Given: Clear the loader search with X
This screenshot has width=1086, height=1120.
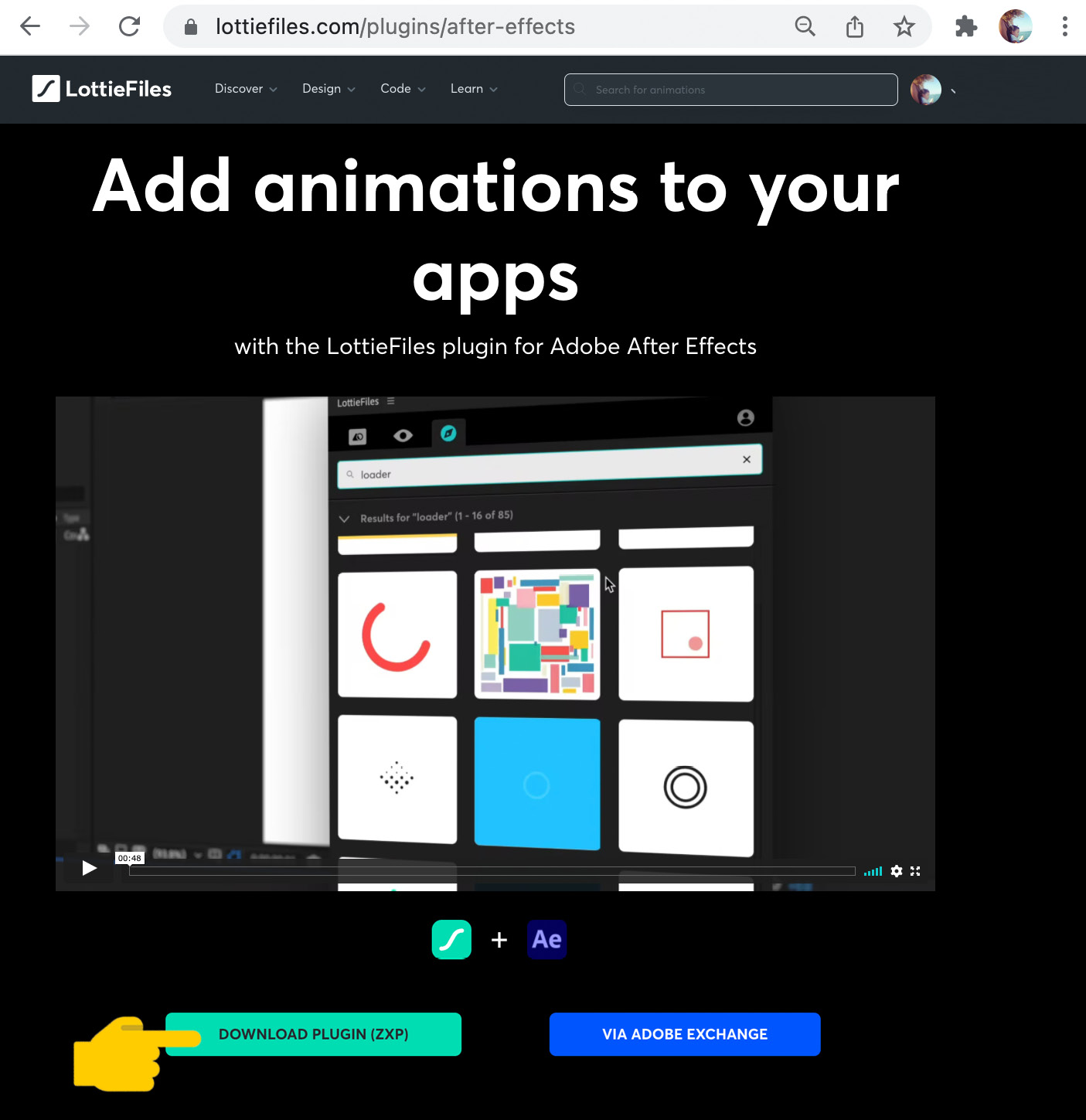Looking at the screenshot, I should (747, 459).
